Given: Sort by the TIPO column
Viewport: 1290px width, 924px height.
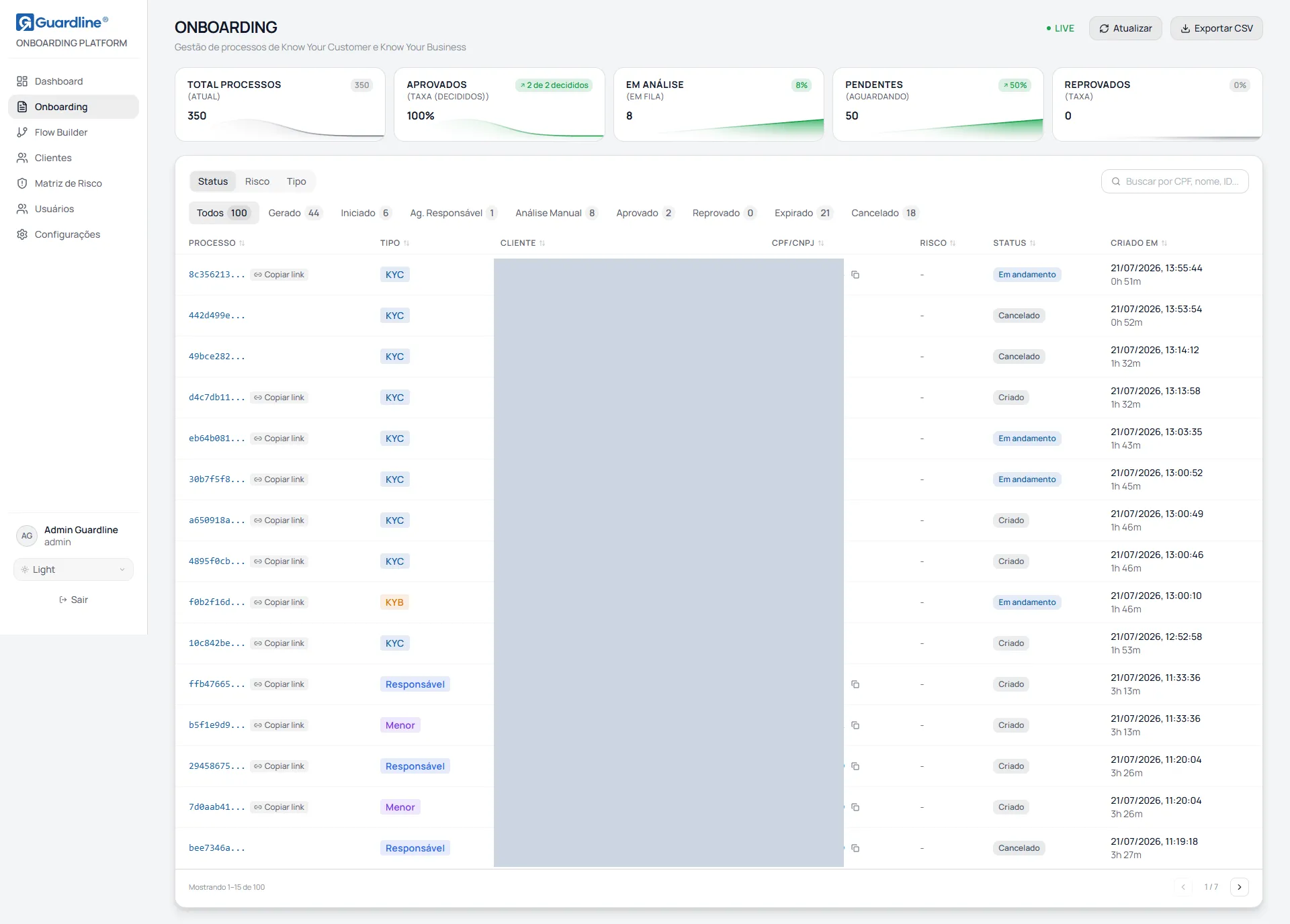Looking at the screenshot, I should [x=394, y=243].
